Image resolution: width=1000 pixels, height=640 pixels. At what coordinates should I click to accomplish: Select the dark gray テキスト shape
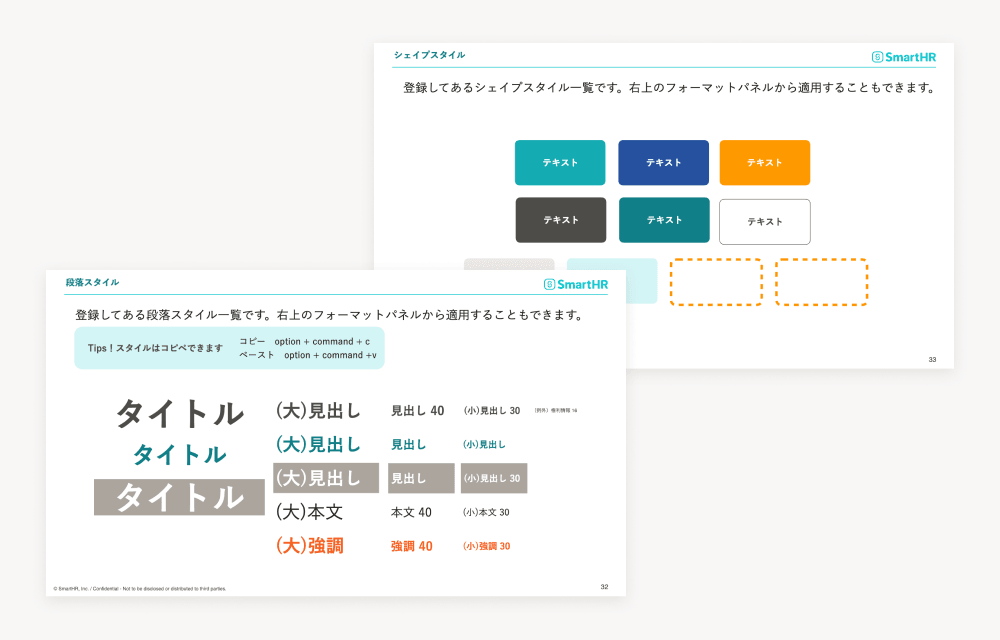tap(560, 220)
